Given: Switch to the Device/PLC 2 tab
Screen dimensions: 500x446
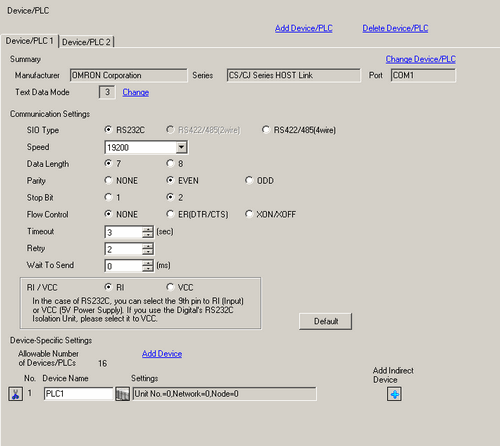Looking at the screenshot, I should (x=86, y=42).
